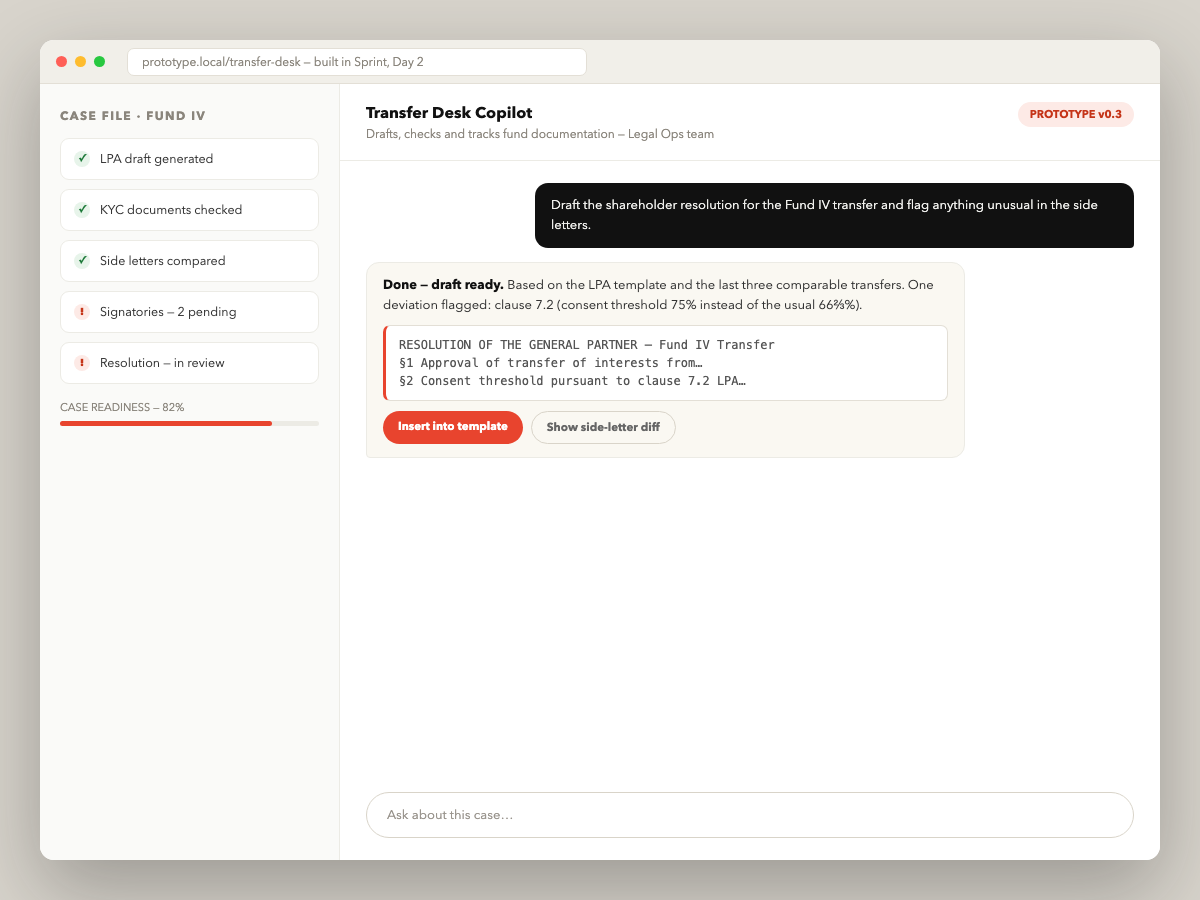Click the Insert into template button
Image resolution: width=1200 pixels, height=900 pixels.
(x=453, y=427)
